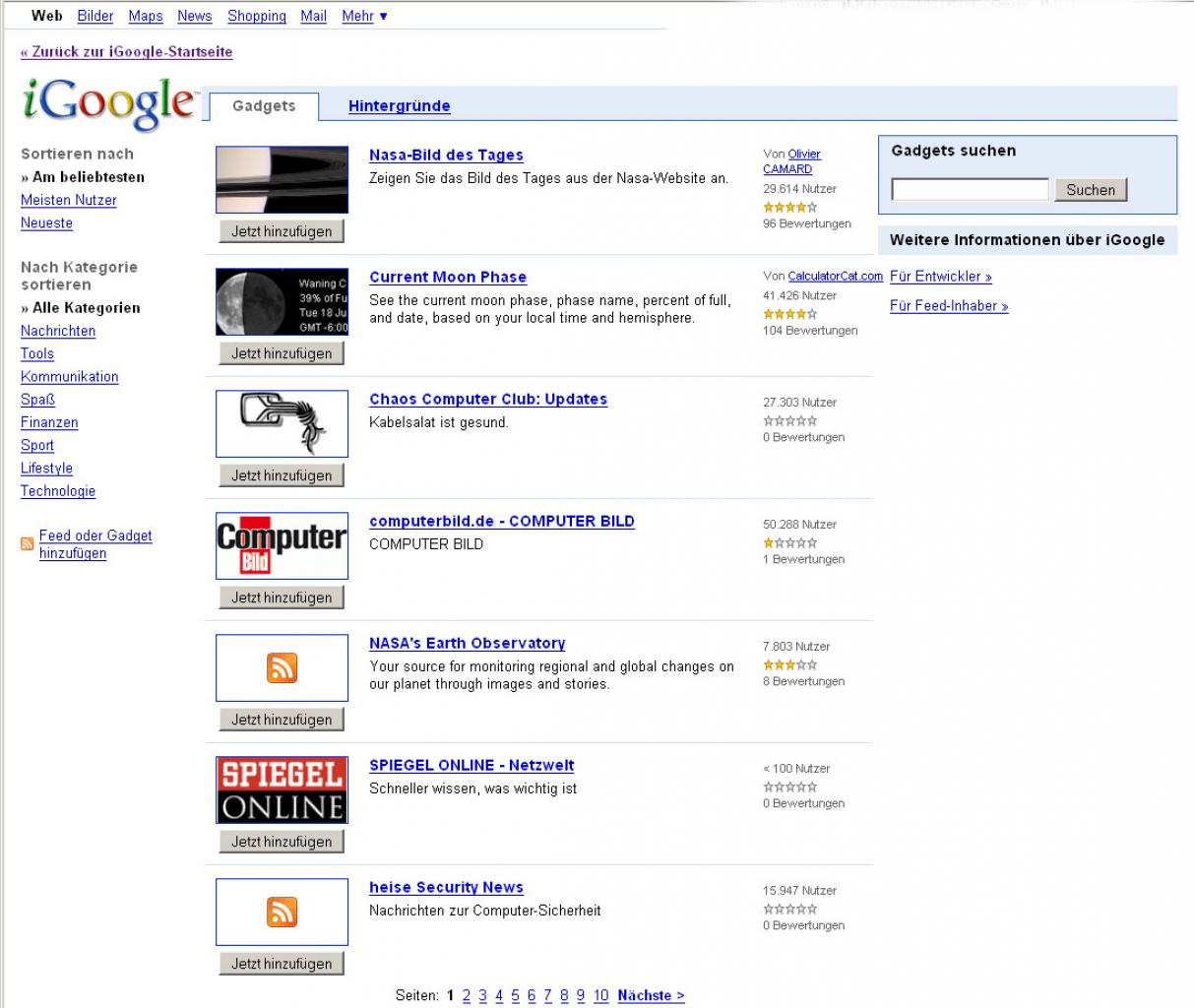Viewport: 1194px width, 1008px height.
Task: Open the Current Moon Phase thumbnail
Action: coord(282,301)
